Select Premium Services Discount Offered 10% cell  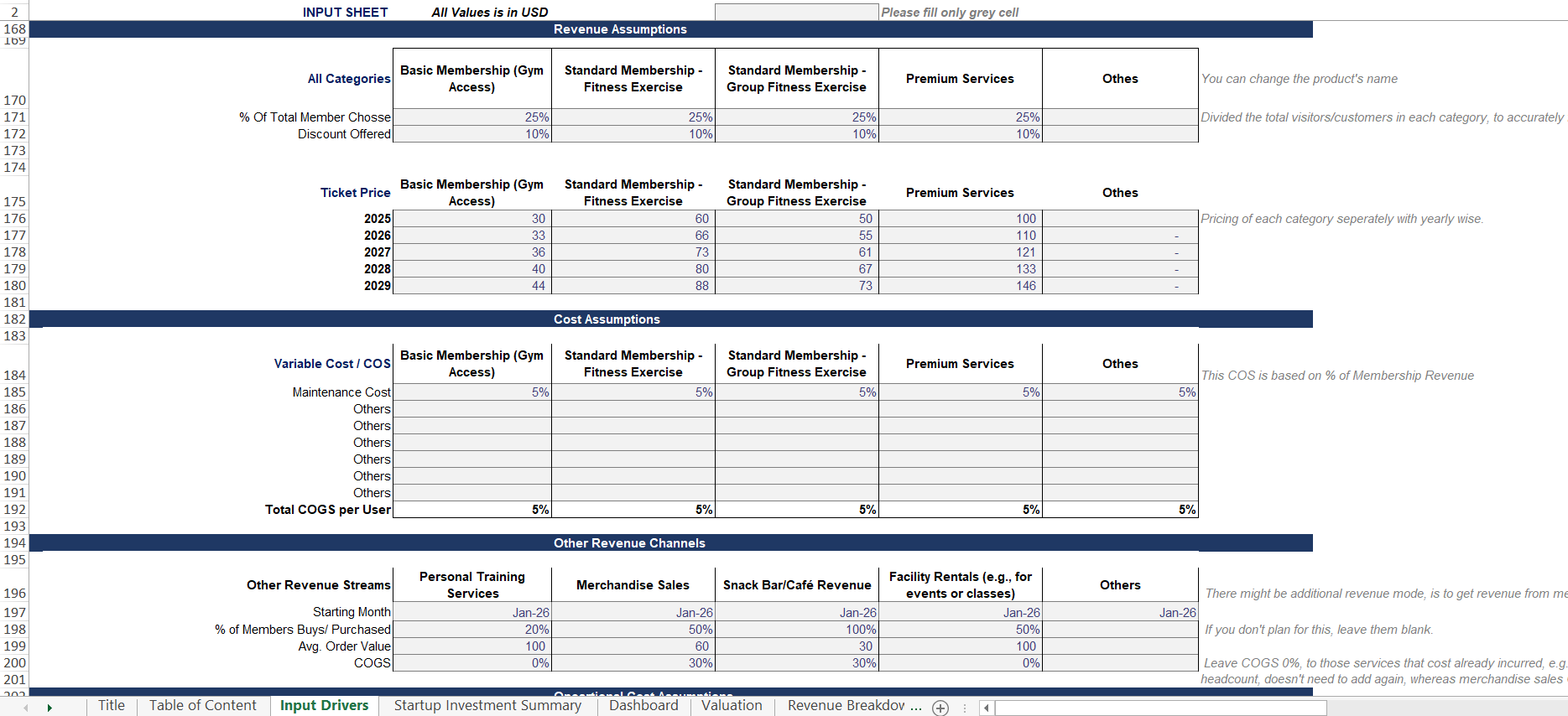coord(961,134)
